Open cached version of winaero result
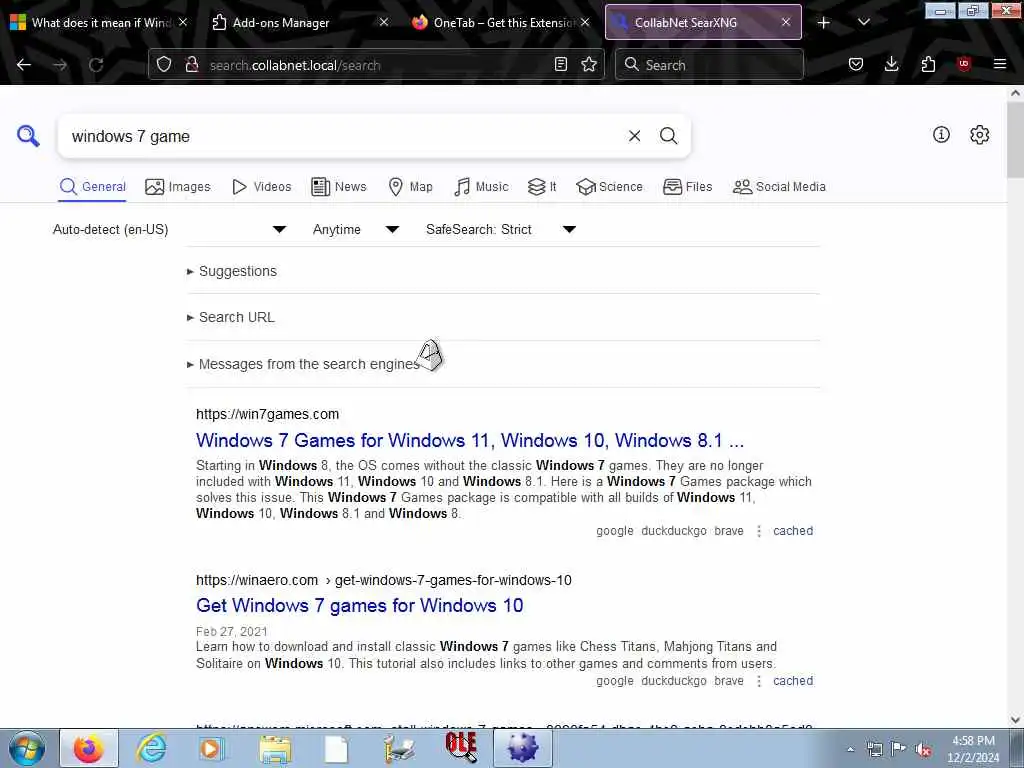The image size is (1024, 768). coord(793,680)
